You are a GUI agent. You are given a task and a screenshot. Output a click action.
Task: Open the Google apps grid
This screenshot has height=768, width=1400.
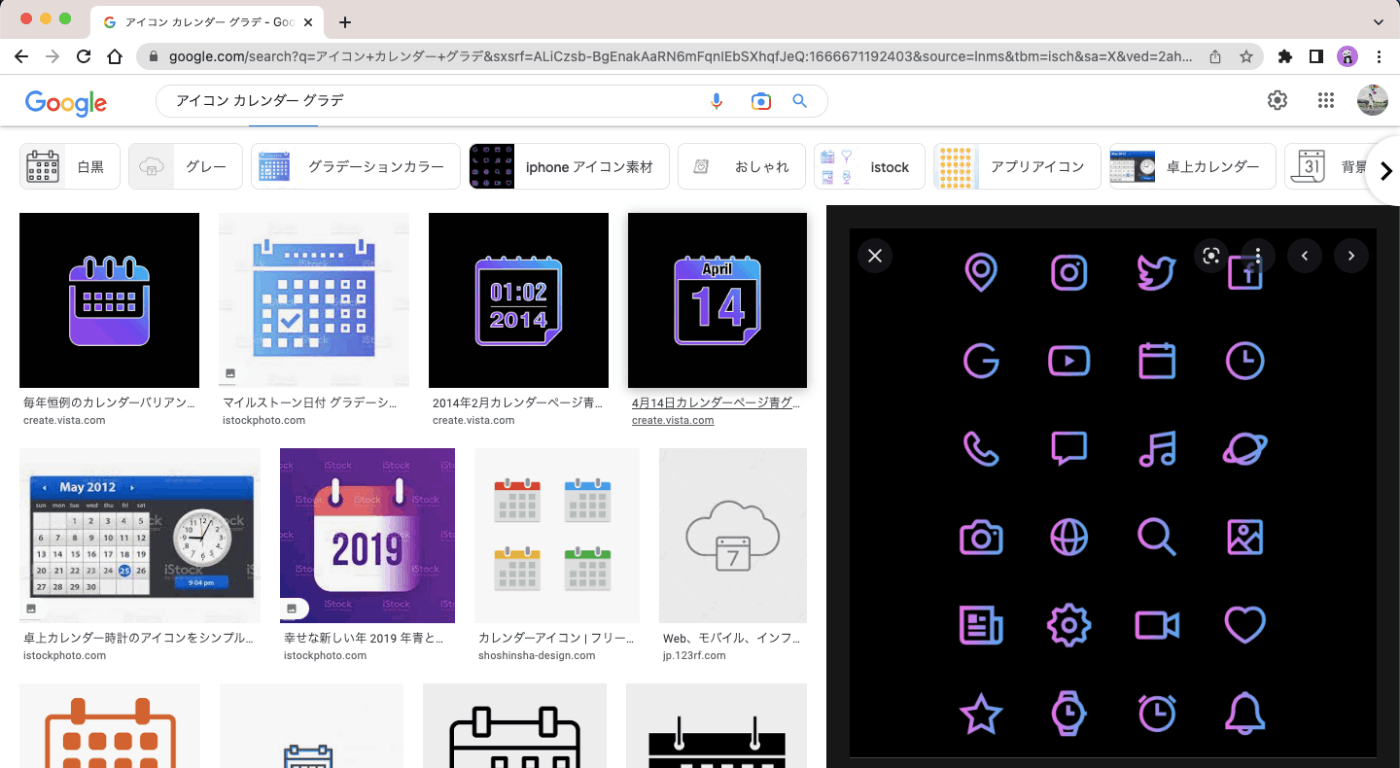click(1326, 100)
